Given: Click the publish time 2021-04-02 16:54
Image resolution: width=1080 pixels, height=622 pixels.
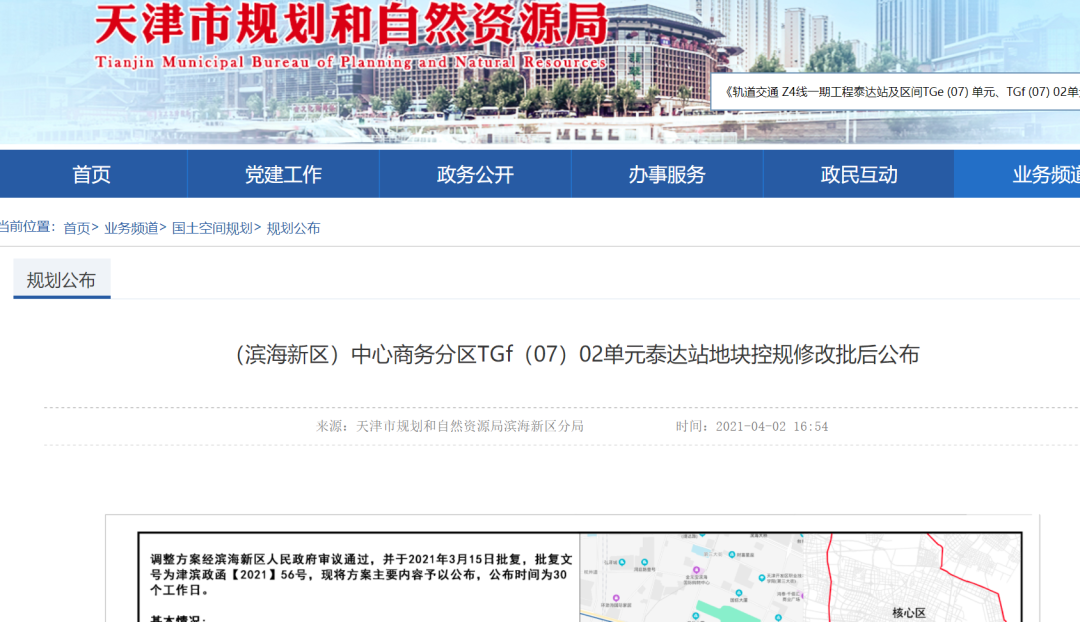Looking at the screenshot, I should click(771, 426).
